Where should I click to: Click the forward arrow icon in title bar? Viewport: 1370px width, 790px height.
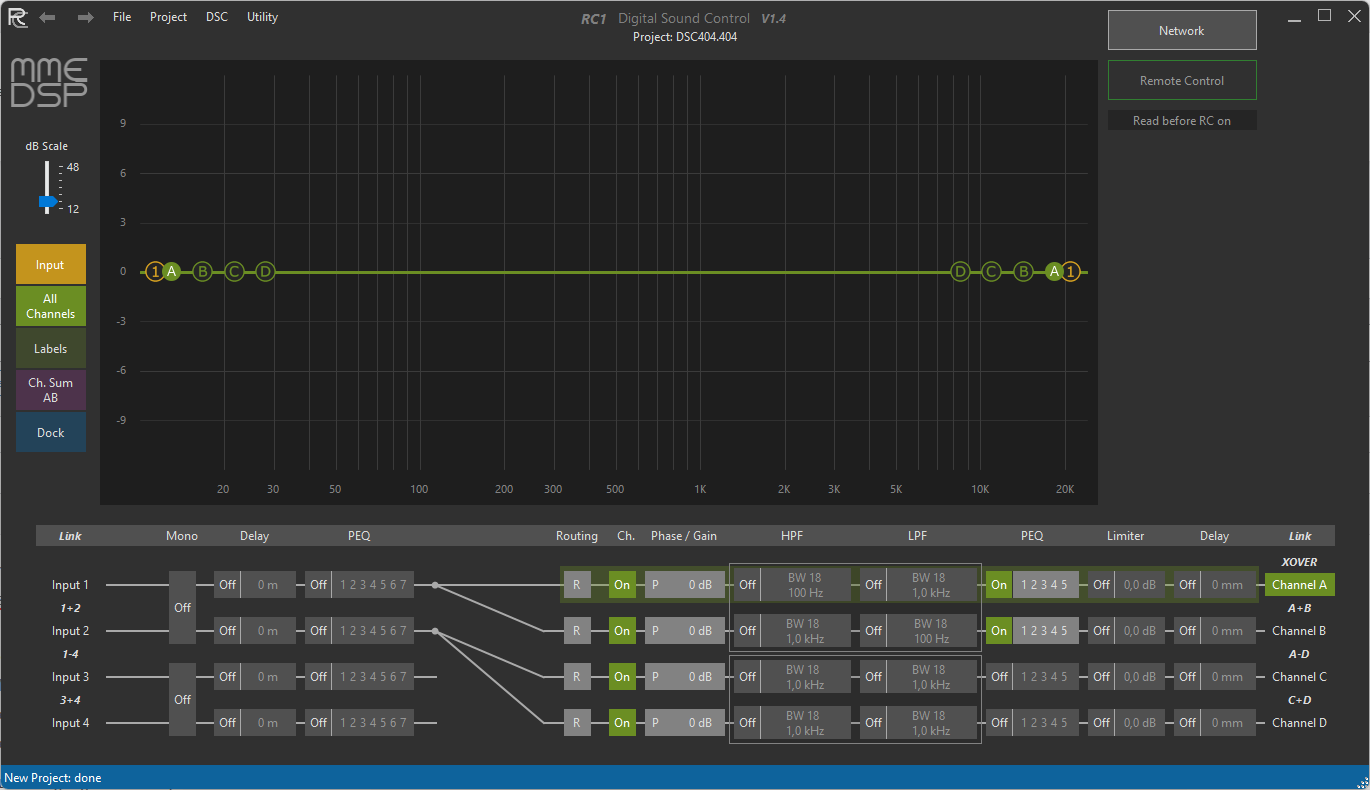coord(86,17)
